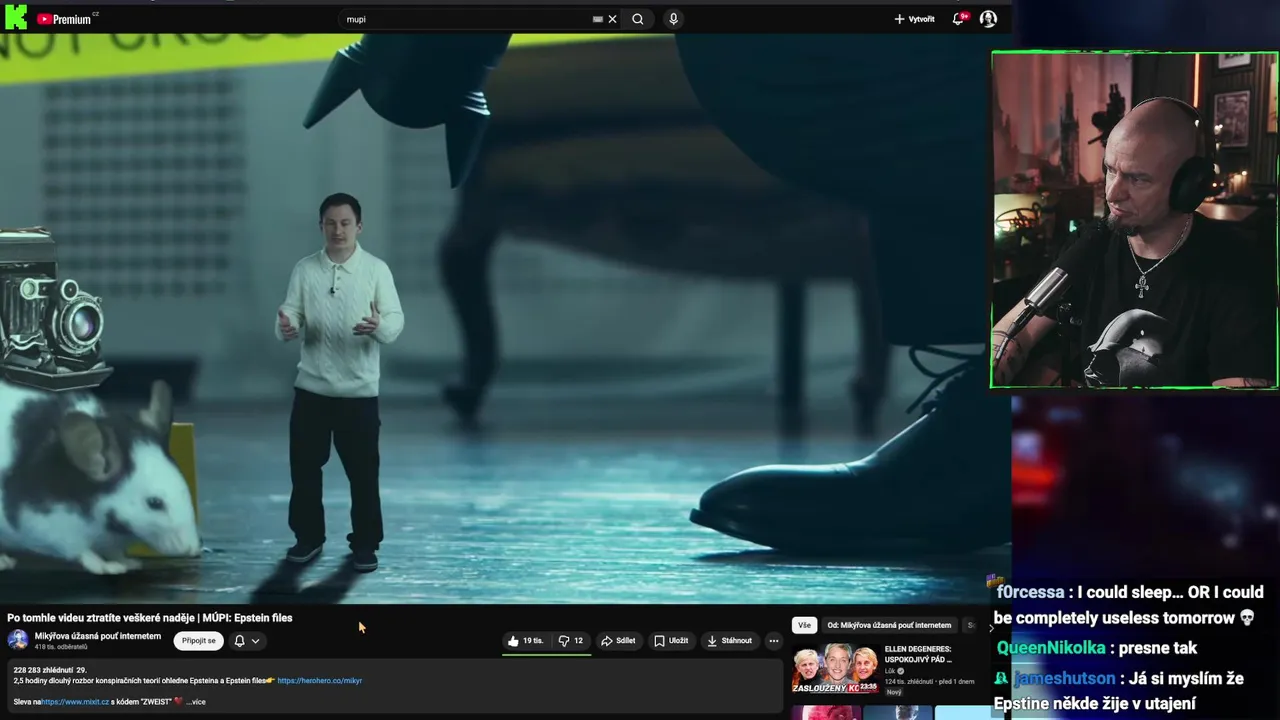Select the Vše filter chip
Screen dimensions: 1280x720
(804, 625)
